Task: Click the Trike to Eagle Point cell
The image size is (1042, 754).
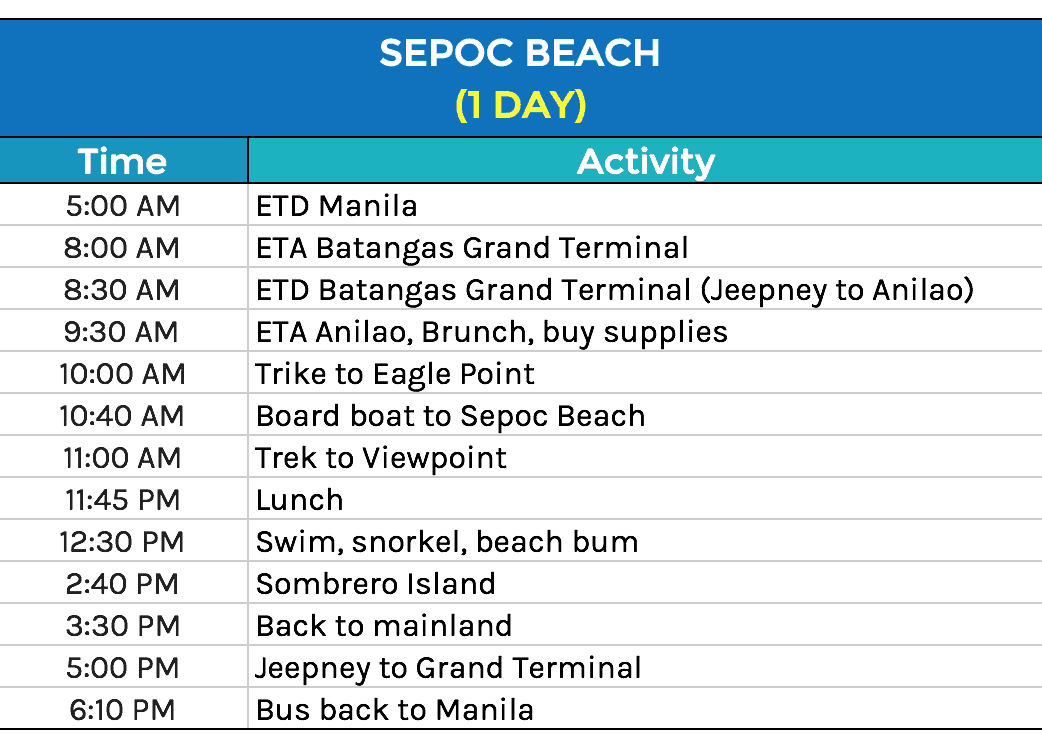Action: pos(395,374)
